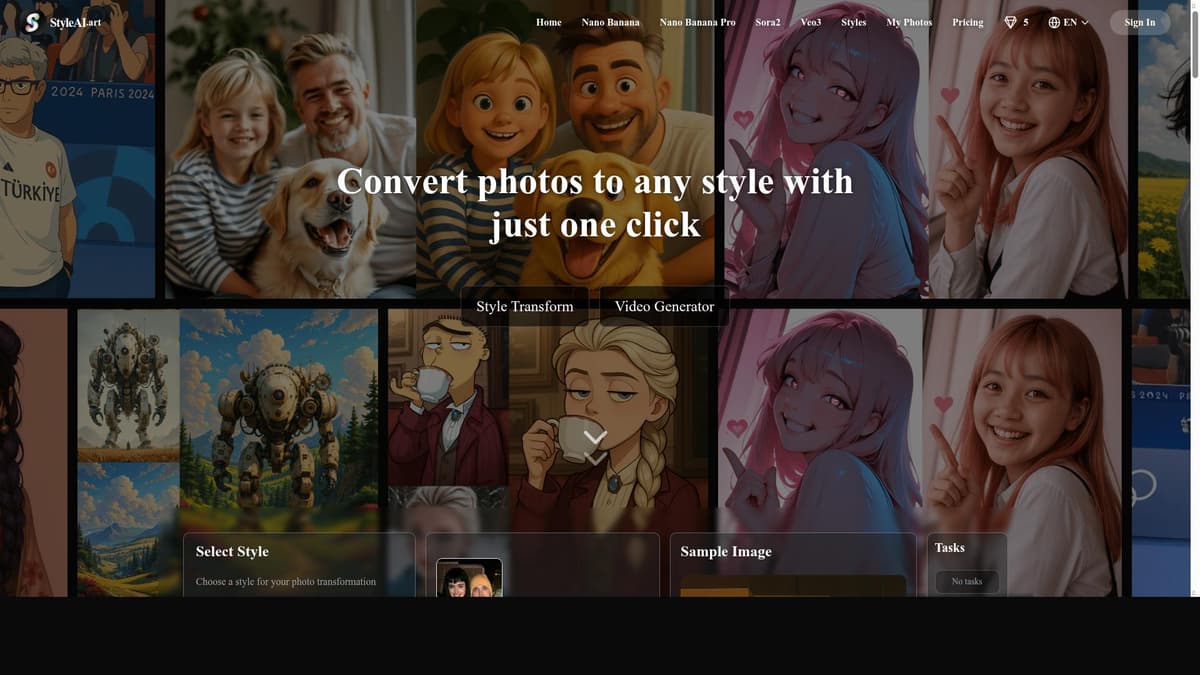1200x675 pixels.
Task: Switch to the Video Generator tab
Action: tap(663, 305)
